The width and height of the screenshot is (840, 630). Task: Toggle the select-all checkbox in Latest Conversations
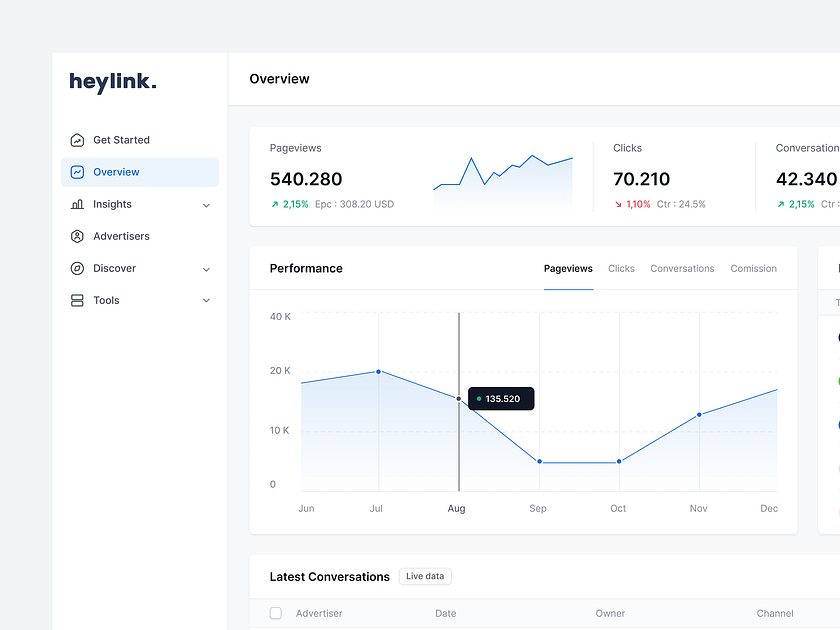click(x=275, y=613)
